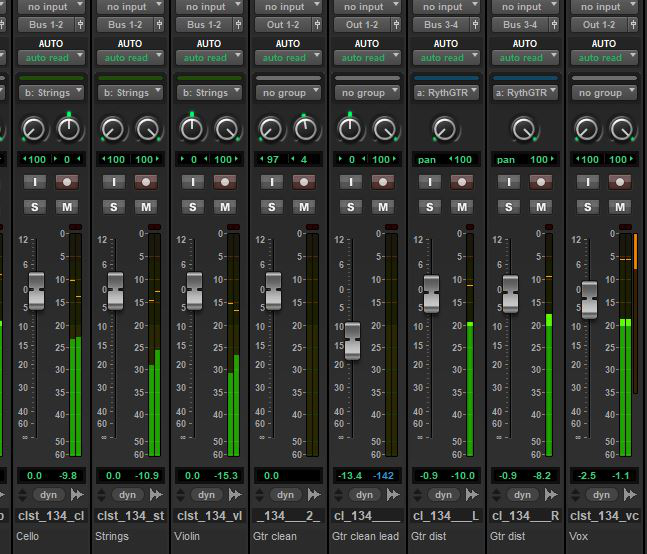This screenshot has width=647, height=554.
Task: Click clst_134_vc track name
Action: pyautogui.click(x=604, y=516)
